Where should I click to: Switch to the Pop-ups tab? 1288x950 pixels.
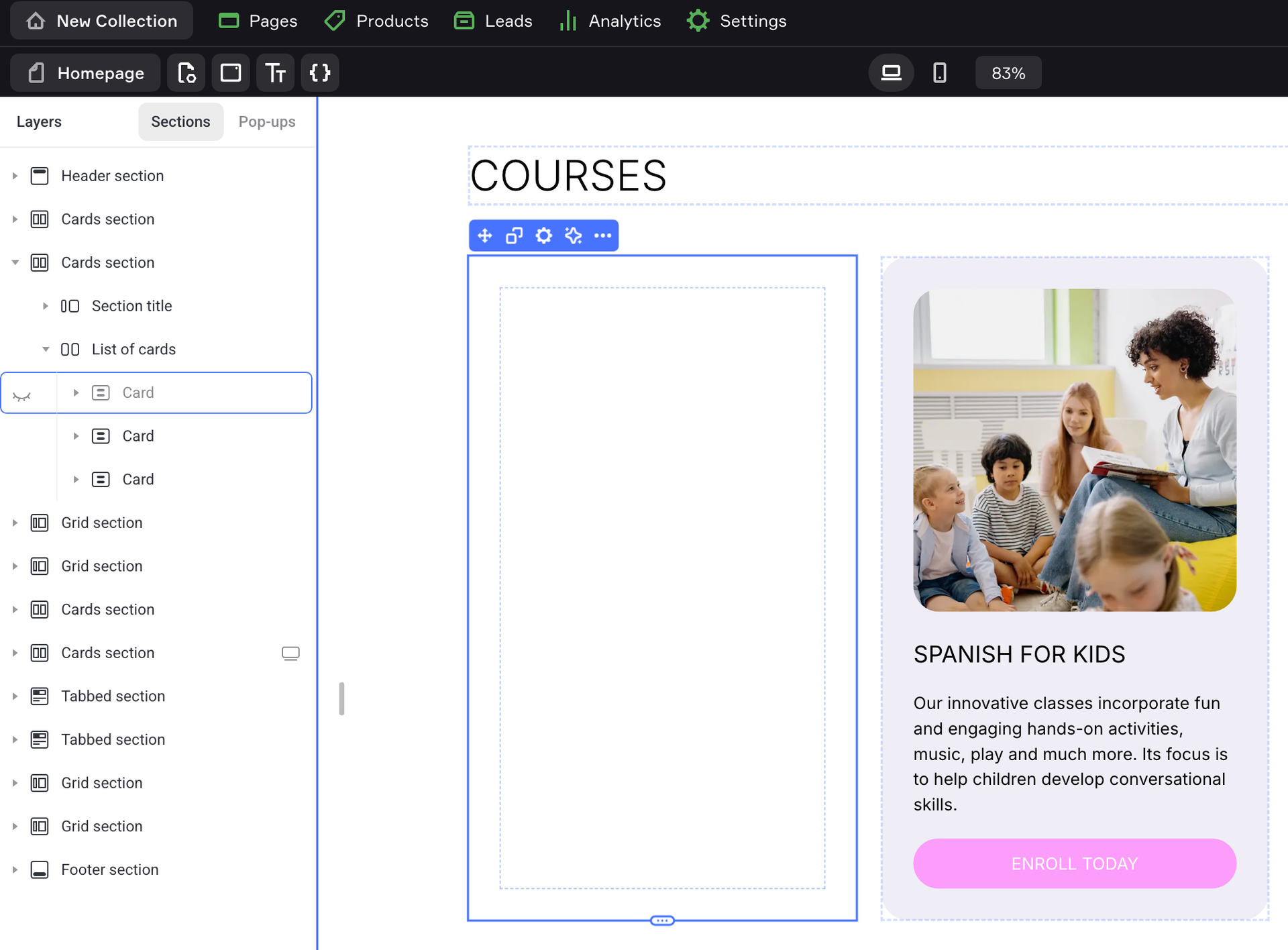point(267,121)
